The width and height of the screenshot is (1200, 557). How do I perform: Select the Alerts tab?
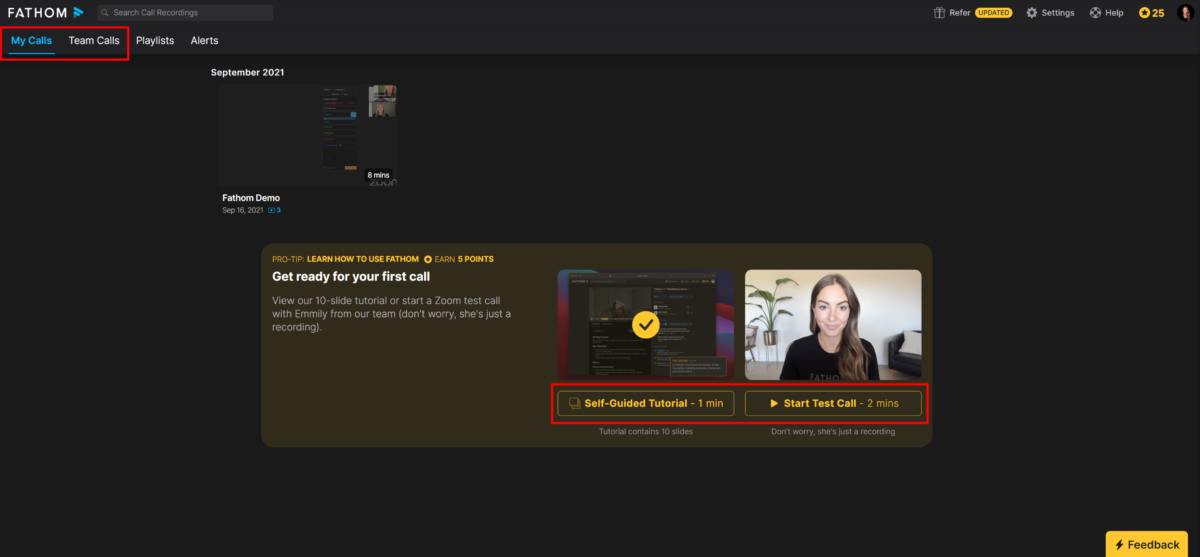pyautogui.click(x=204, y=41)
